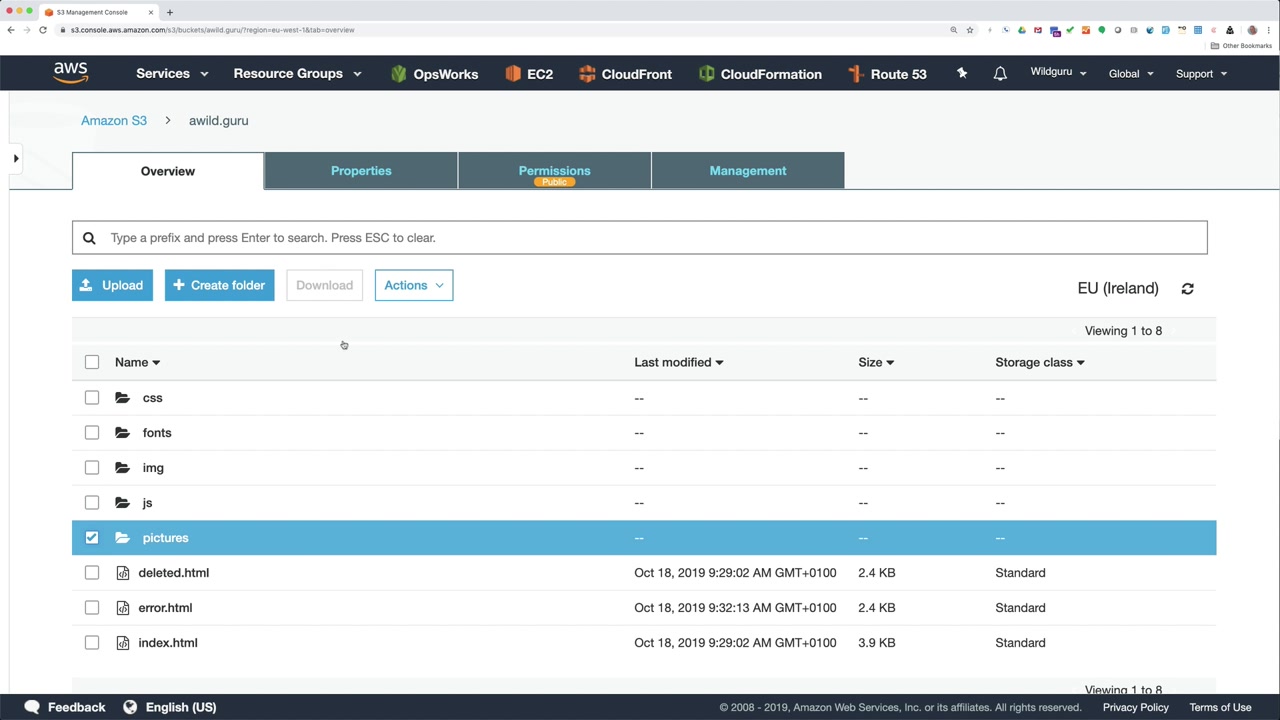This screenshot has height=720, width=1280.
Task: Open the Route 53 shortcut
Action: [887, 74]
